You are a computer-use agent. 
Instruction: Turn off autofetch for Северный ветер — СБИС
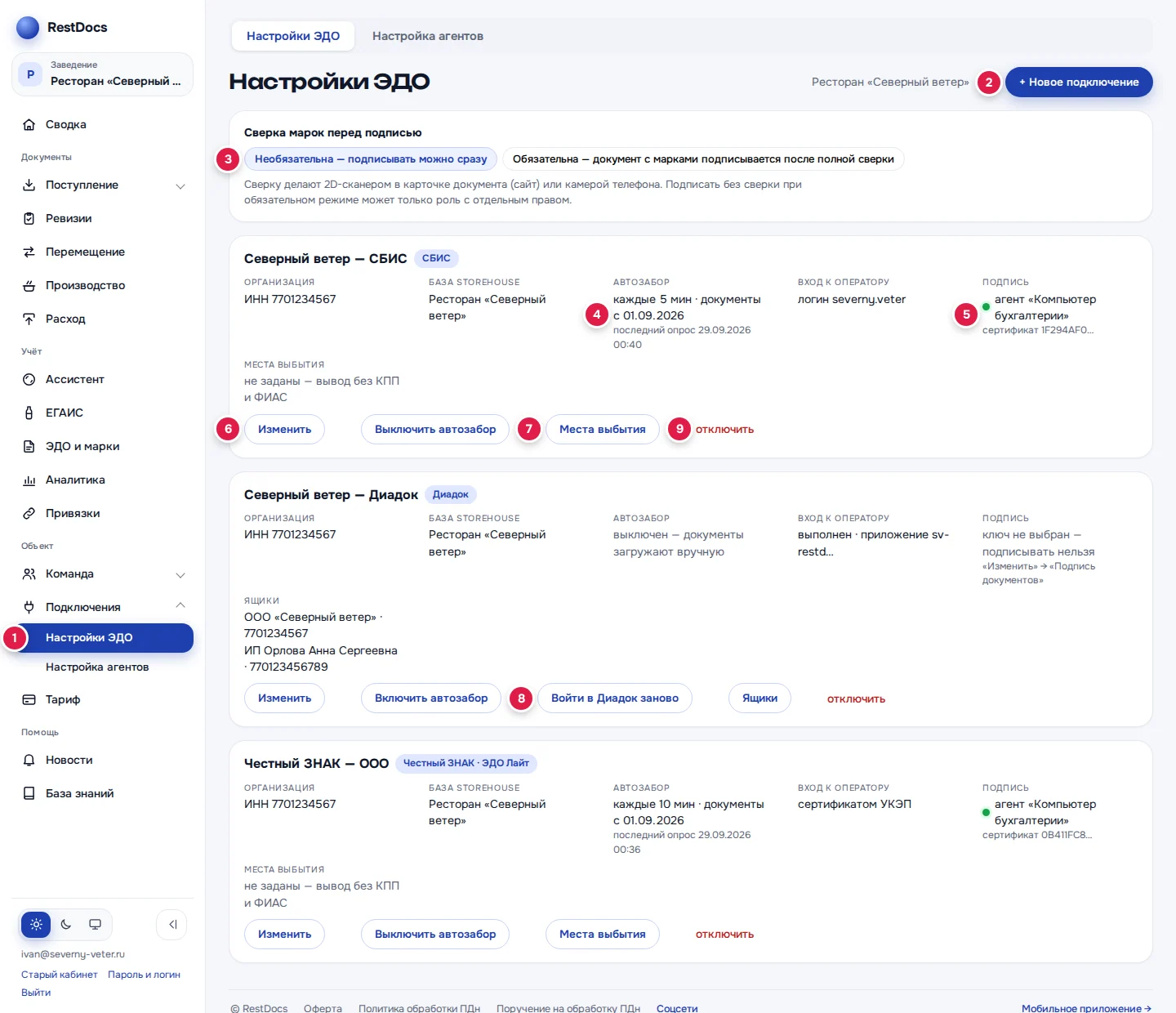coord(435,430)
